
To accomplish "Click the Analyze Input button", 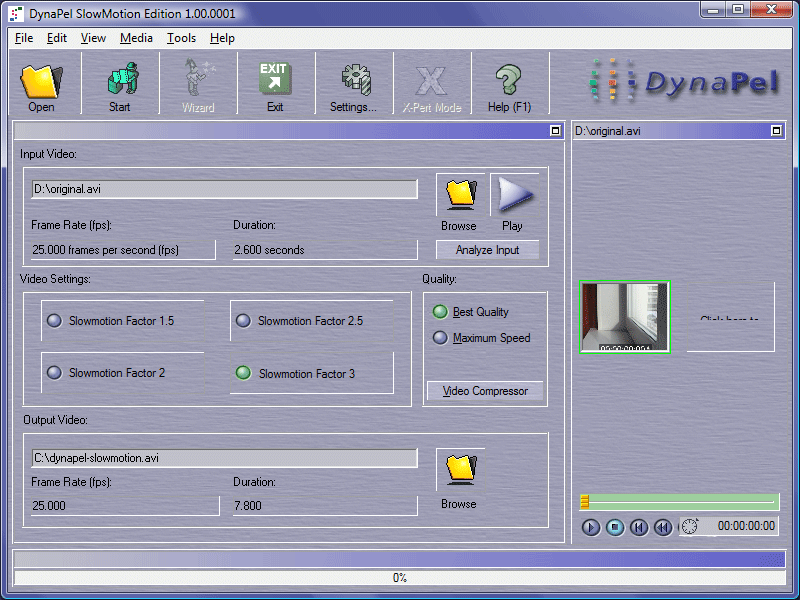I will [487, 250].
